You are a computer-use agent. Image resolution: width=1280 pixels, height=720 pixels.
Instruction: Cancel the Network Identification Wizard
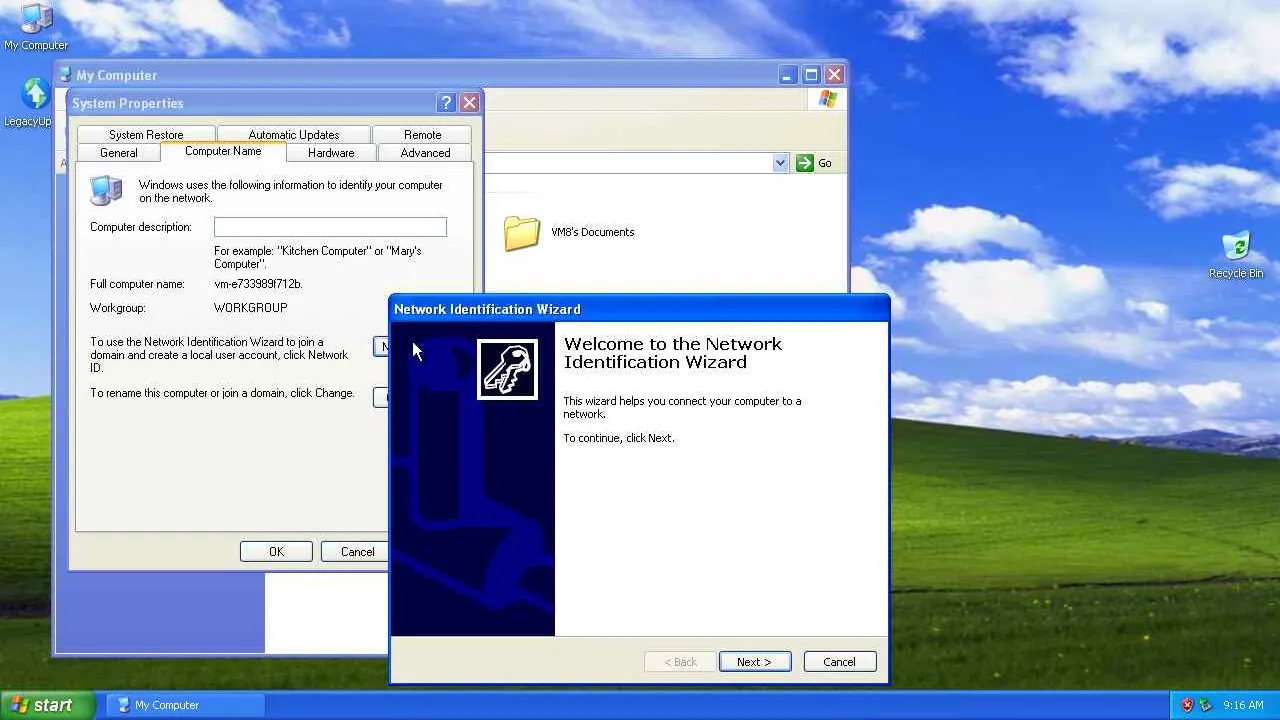coord(839,662)
